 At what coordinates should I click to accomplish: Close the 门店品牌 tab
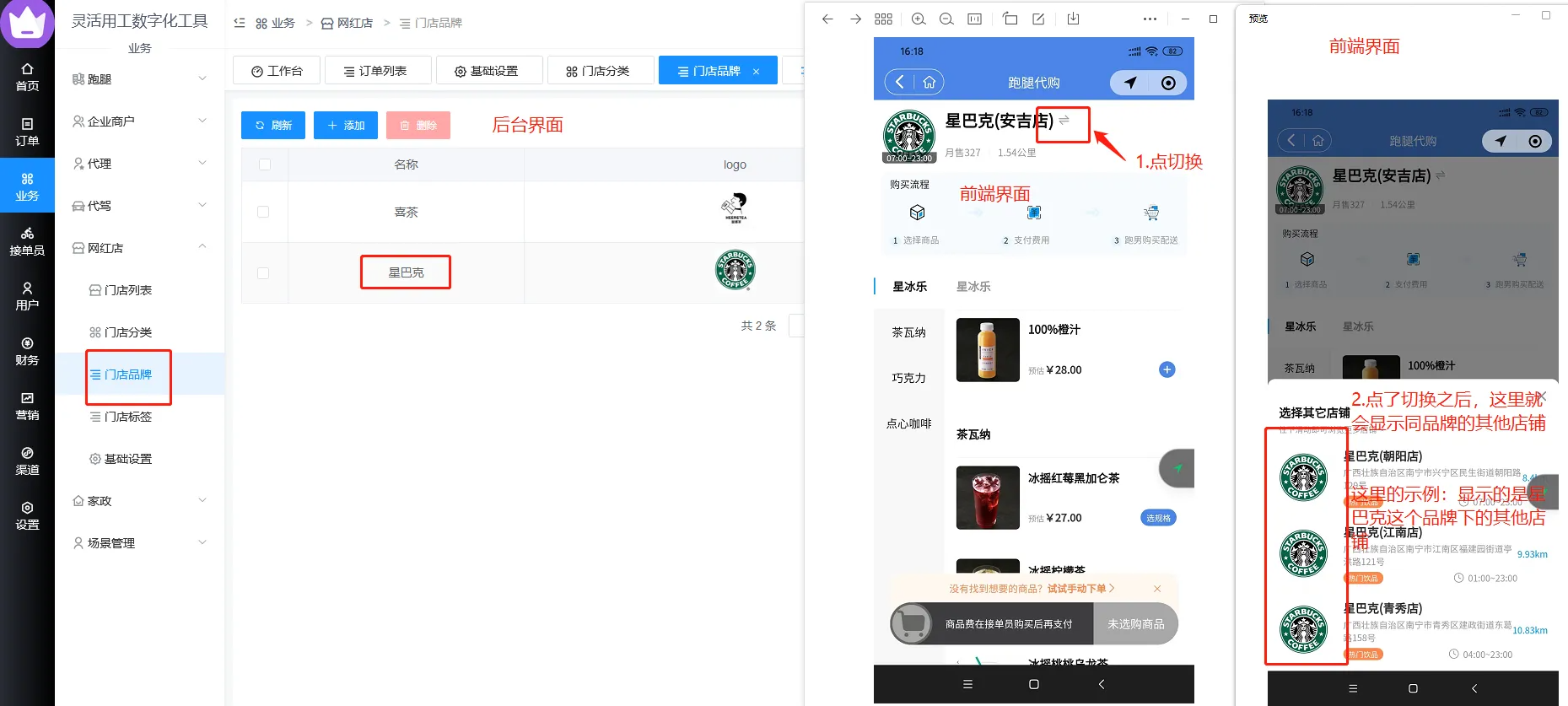point(756,72)
